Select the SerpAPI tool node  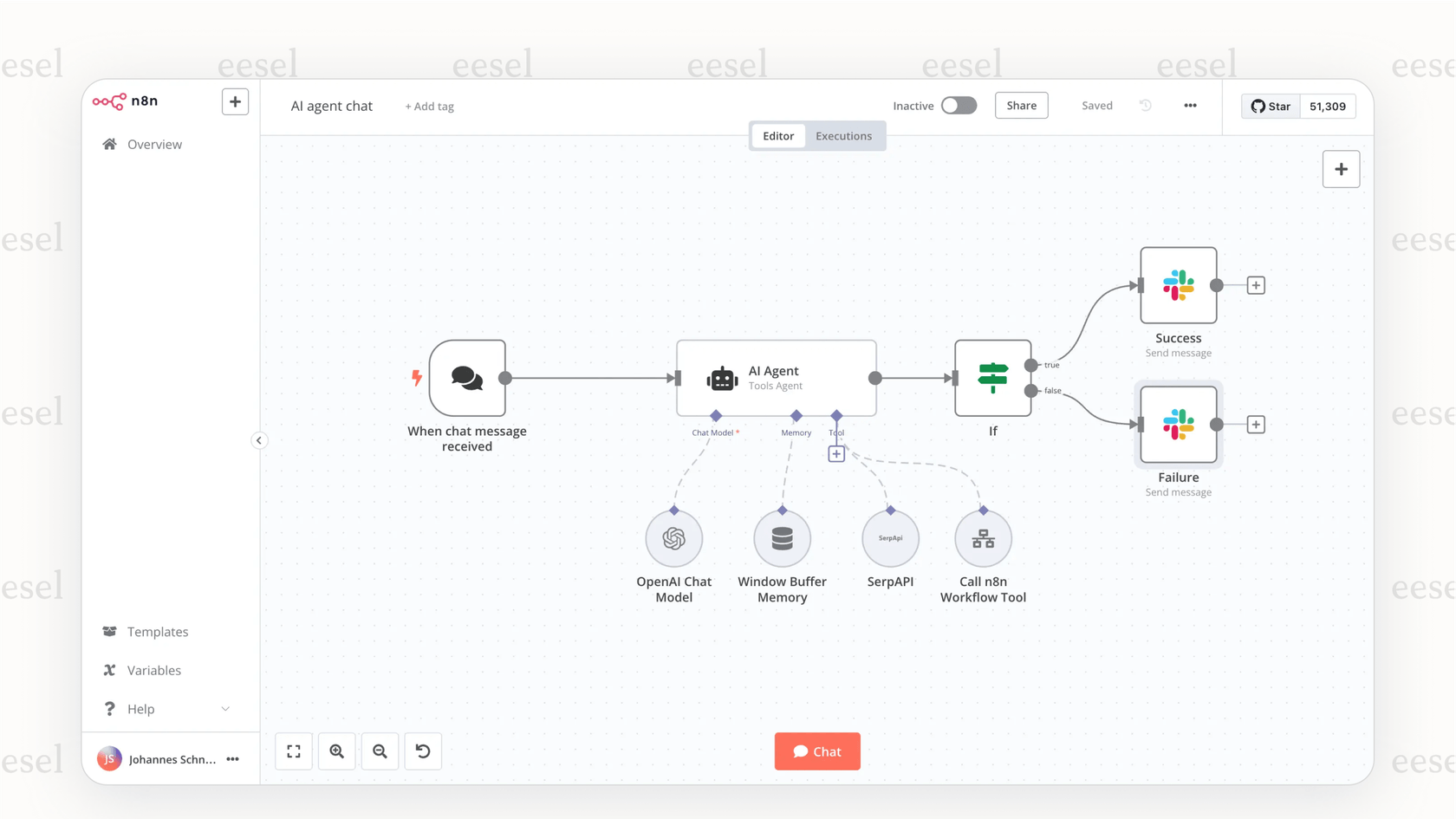[x=890, y=537]
